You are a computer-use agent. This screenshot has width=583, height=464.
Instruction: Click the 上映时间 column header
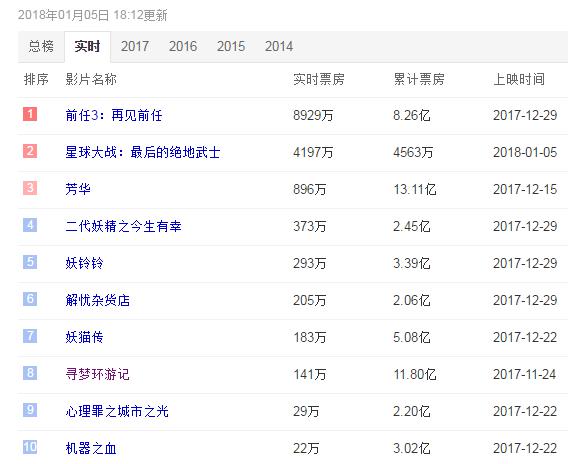(519, 79)
